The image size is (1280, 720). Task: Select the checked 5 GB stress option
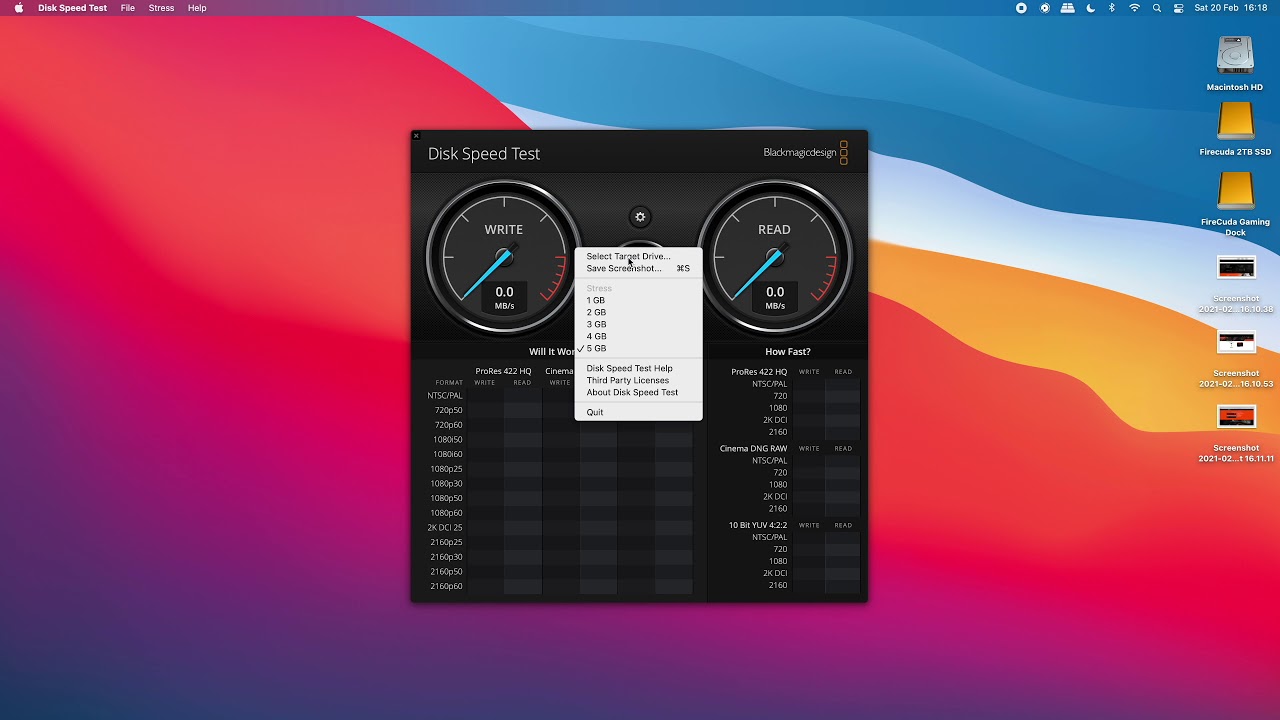coord(638,348)
